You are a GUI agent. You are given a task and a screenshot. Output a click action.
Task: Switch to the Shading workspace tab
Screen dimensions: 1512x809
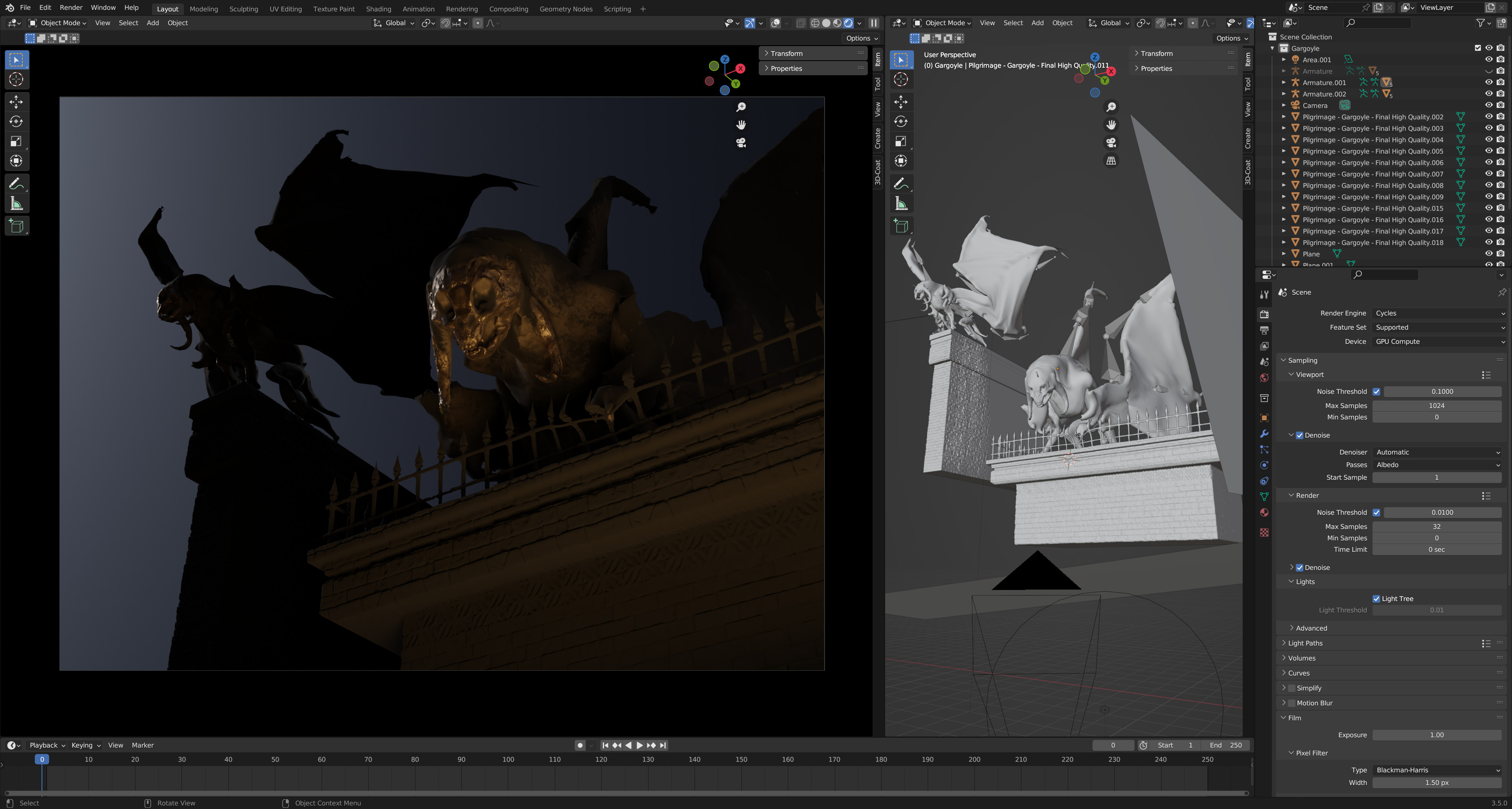click(378, 9)
